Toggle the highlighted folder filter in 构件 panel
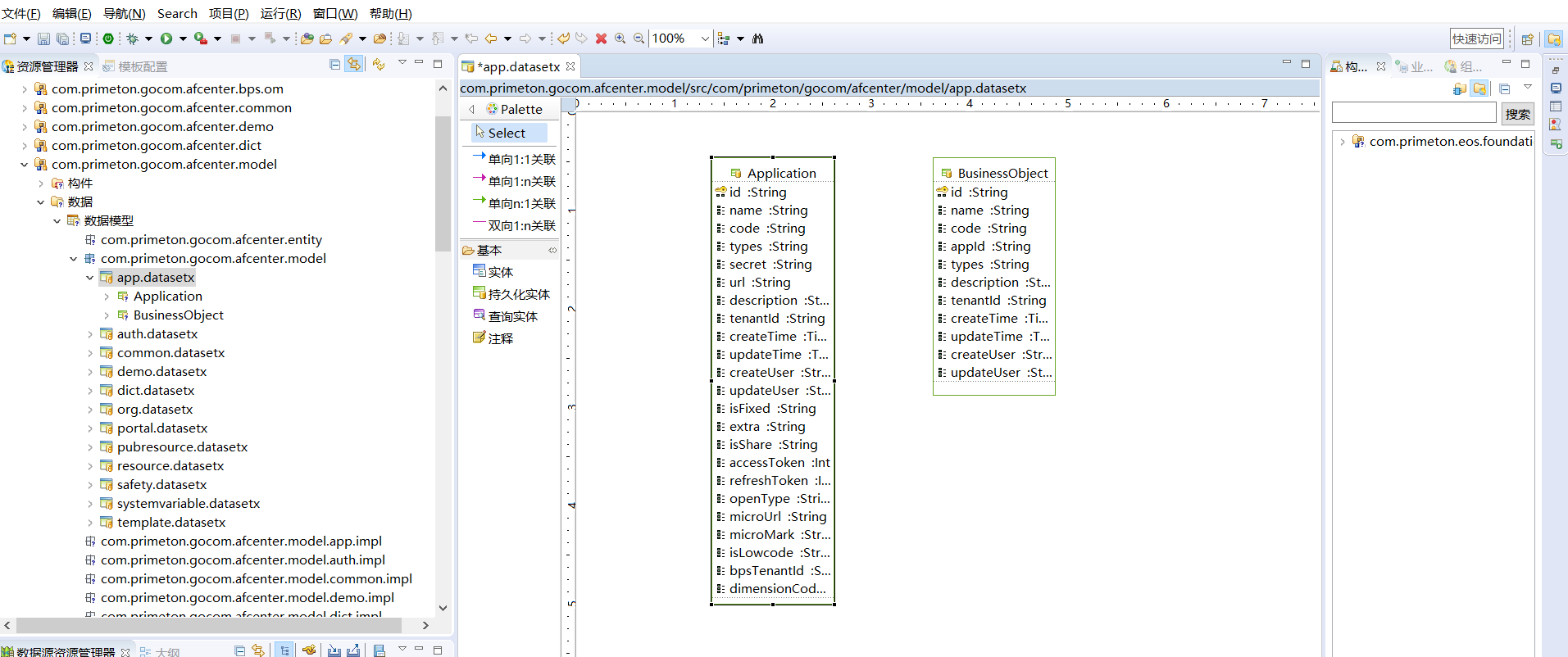1568x657 pixels. click(x=1479, y=88)
